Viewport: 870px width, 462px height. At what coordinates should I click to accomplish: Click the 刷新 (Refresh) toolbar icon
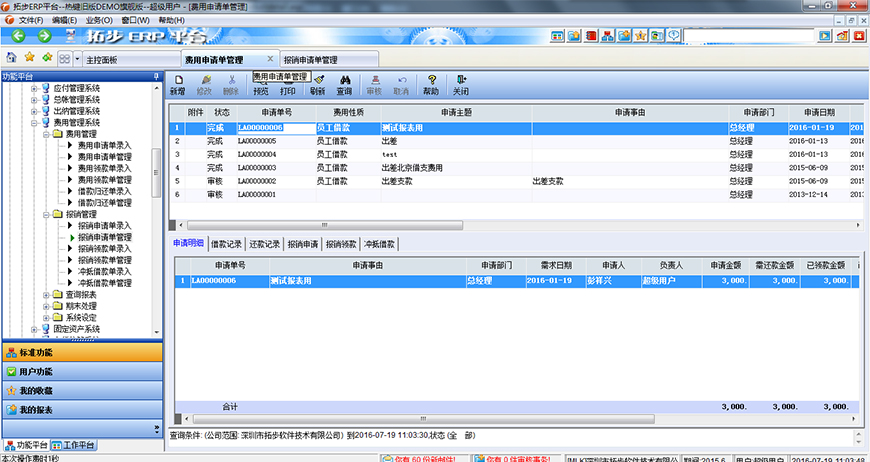[x=318, y=84]
